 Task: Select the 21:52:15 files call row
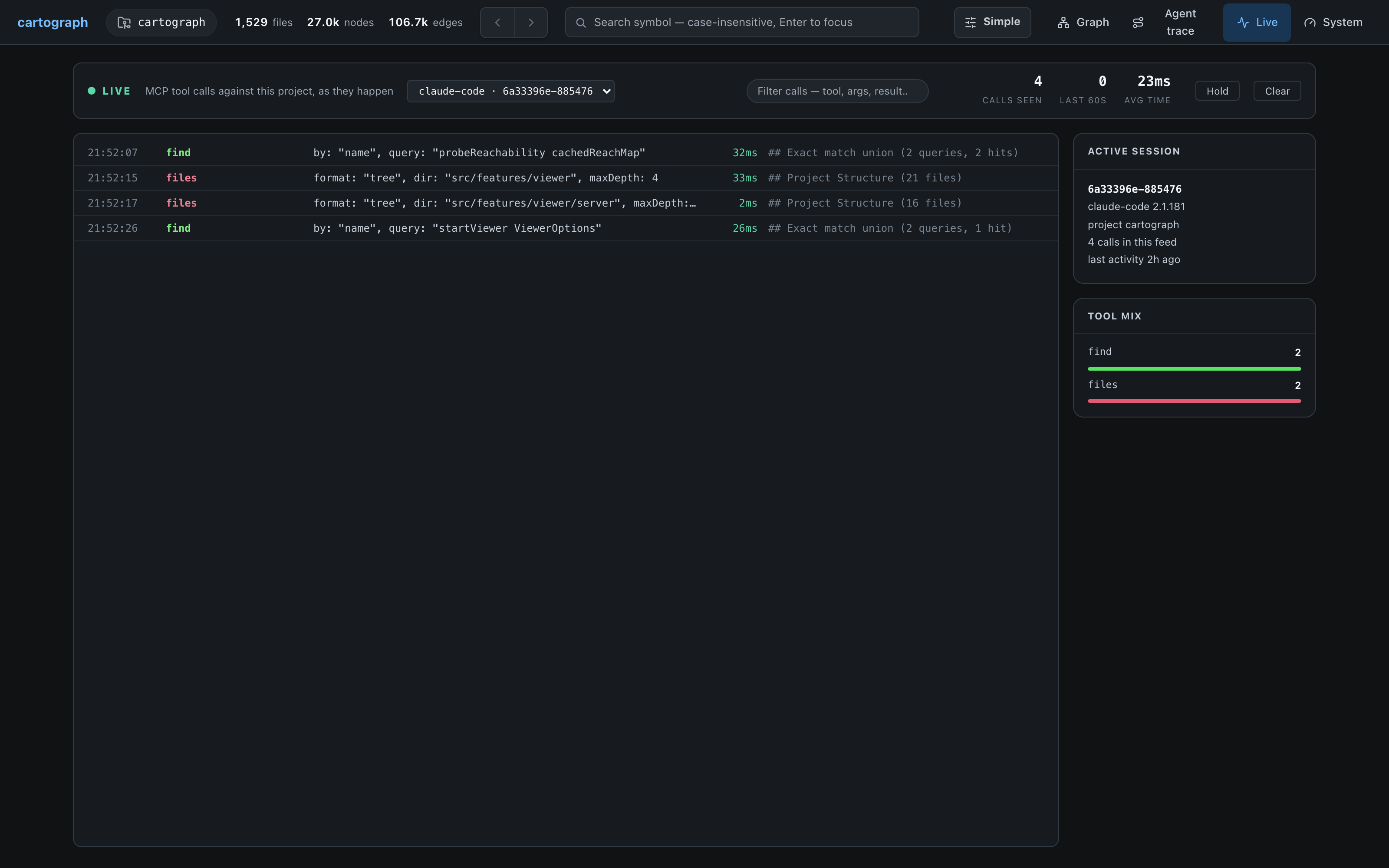[x=565, y=178]
